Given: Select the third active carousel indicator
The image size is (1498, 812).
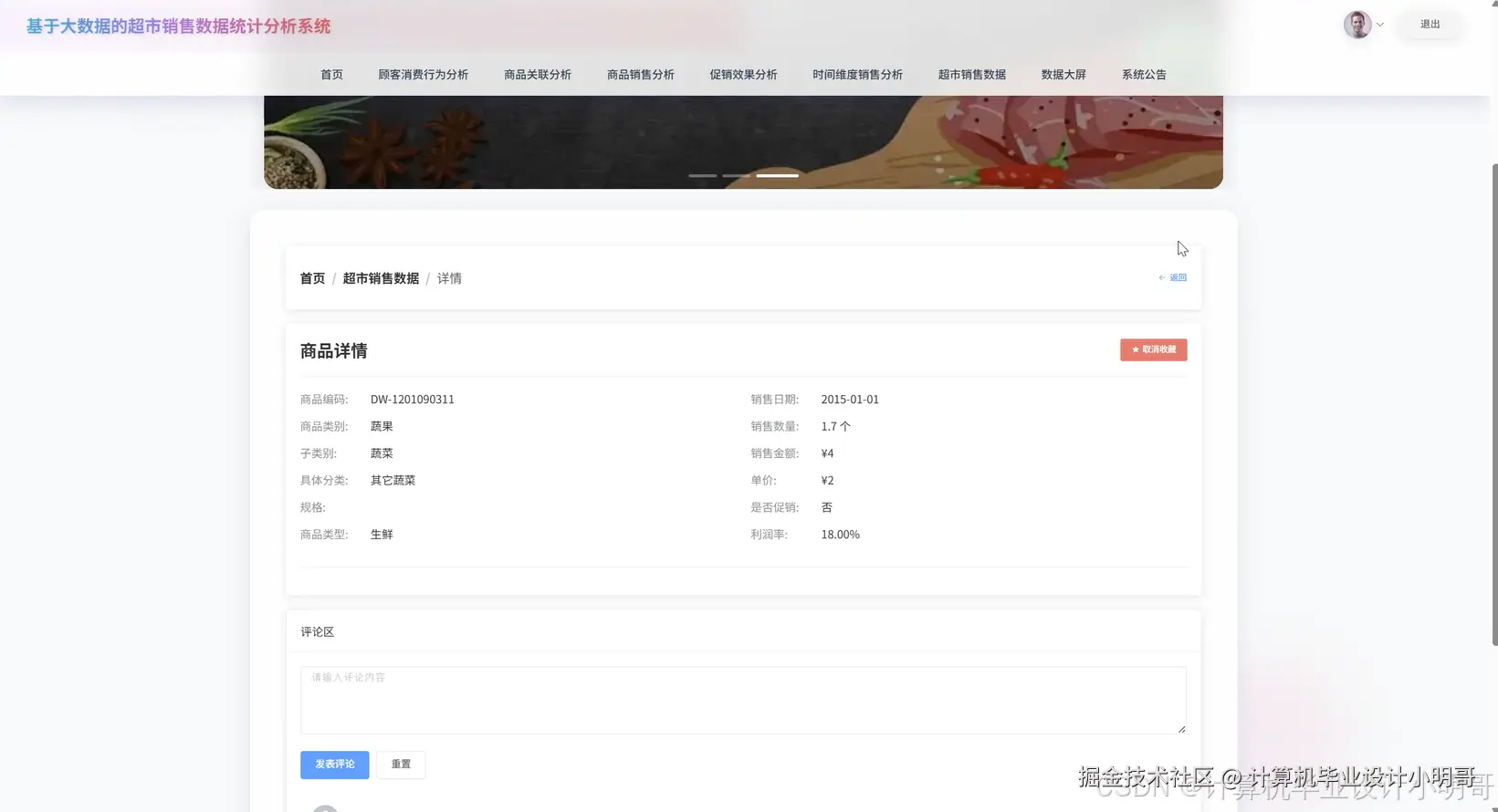Looking at the screenshot, I should [777, 175].
